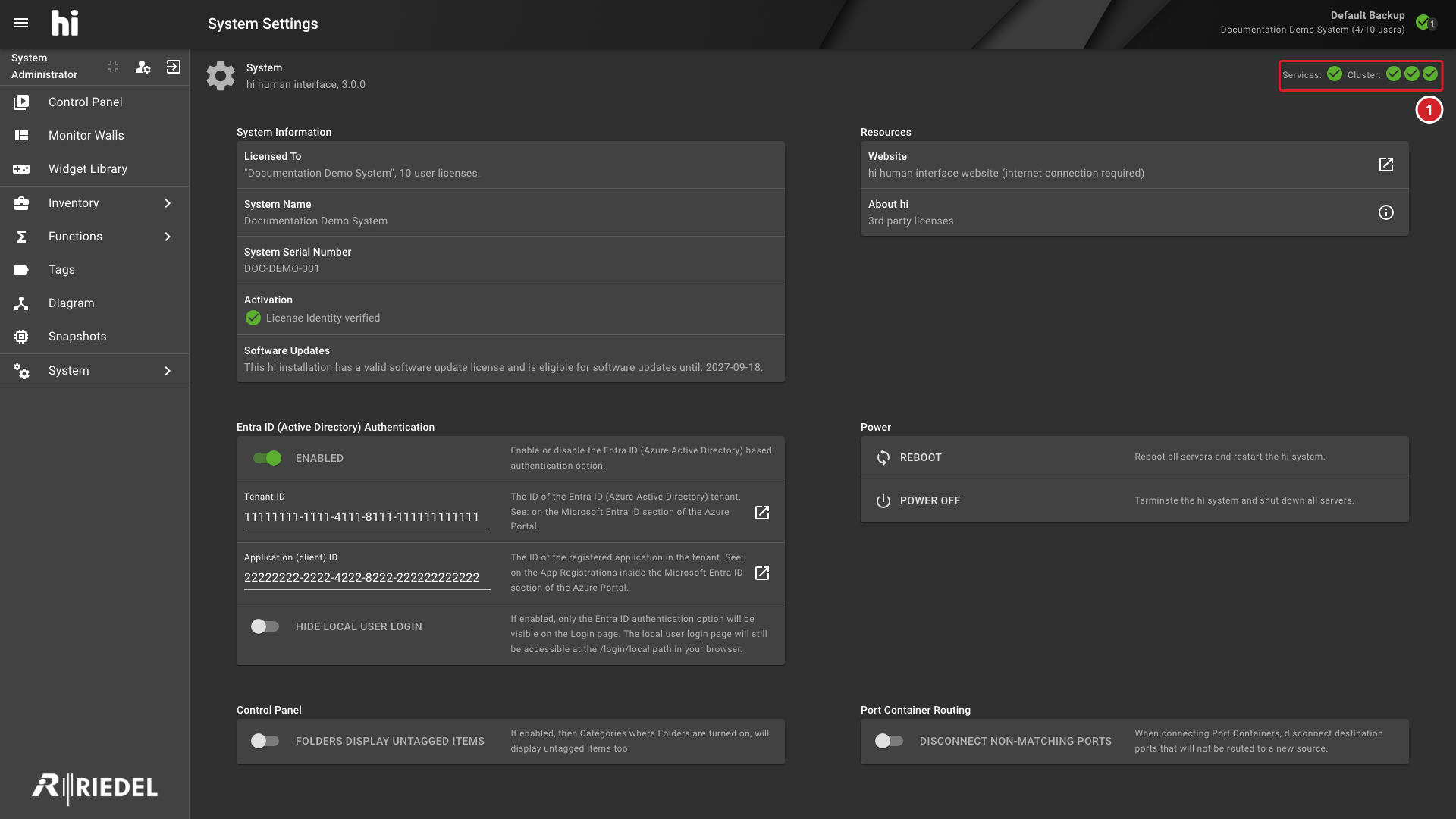Screen dimensions: 1456x819
Task: Click the hi logo
Action: [65, 23]
